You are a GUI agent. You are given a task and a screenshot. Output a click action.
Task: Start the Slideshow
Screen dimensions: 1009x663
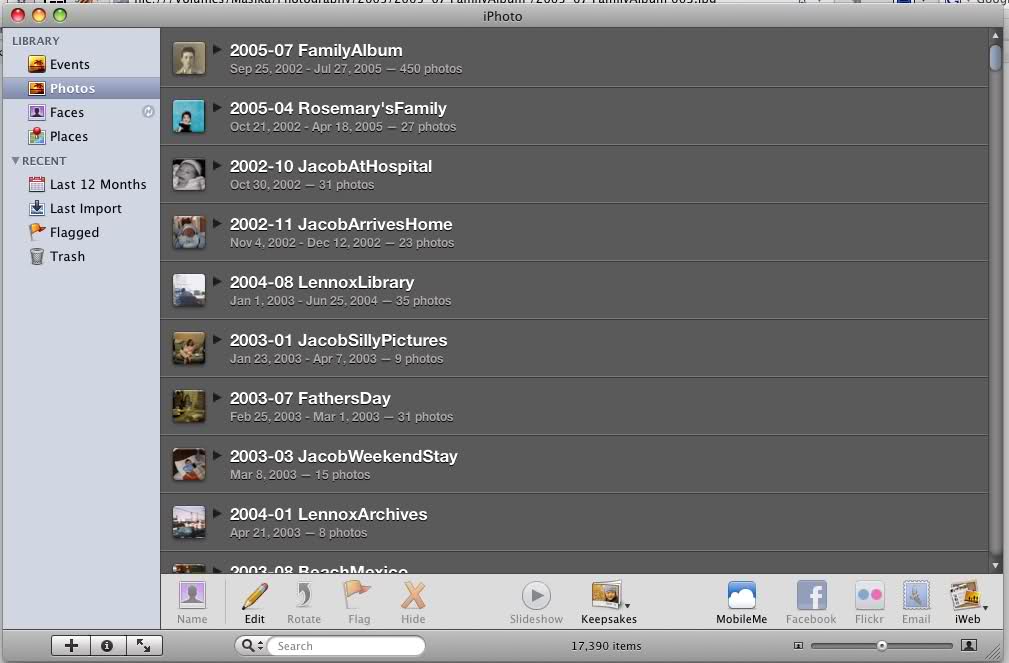[x=536, y=602]
